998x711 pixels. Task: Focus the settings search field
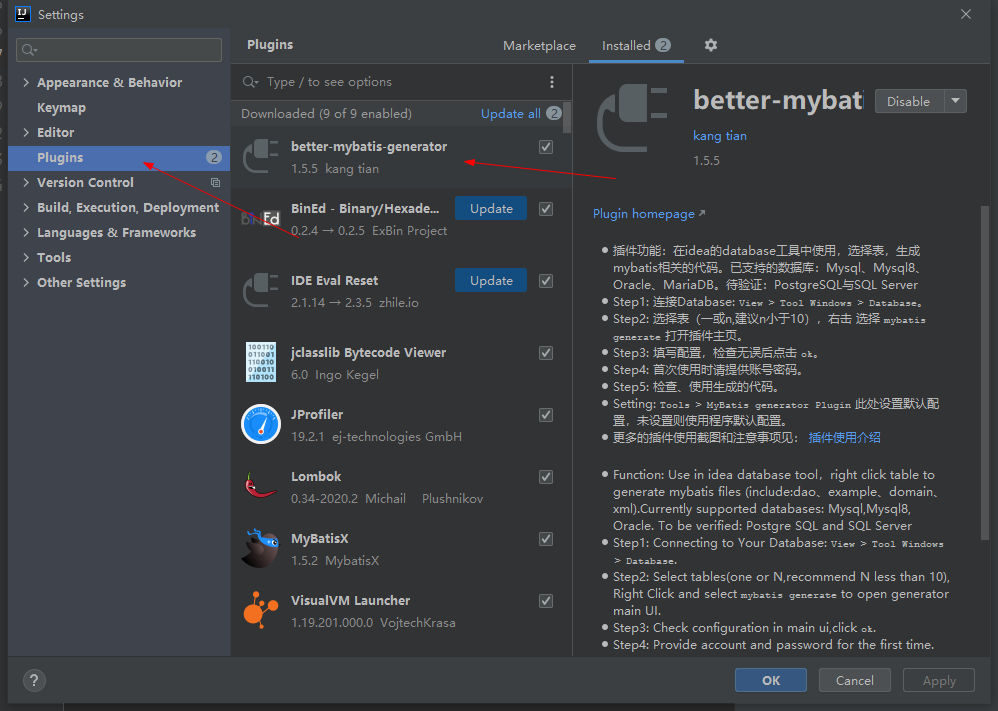pyautogui.click(x=119, y=50)
